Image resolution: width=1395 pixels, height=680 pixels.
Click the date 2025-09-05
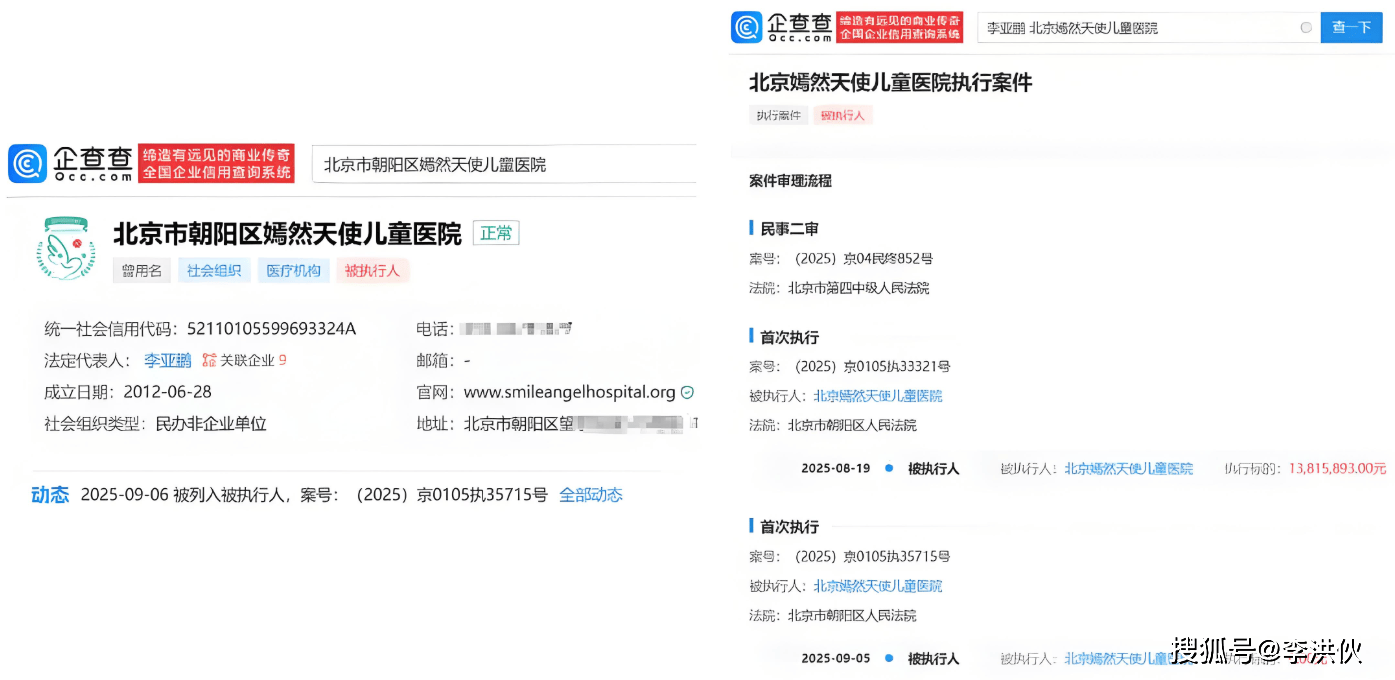point(836,658)
